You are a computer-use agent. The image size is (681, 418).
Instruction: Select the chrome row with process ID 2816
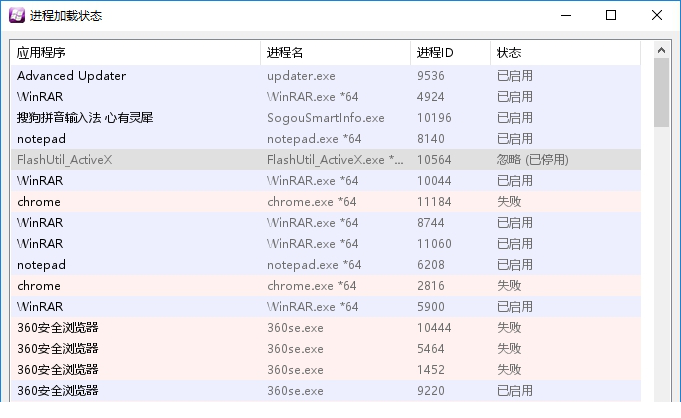tap(326, 285)
